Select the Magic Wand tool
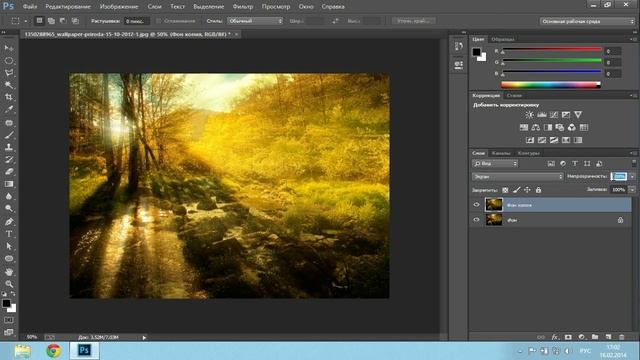 [x=9, y=85]
